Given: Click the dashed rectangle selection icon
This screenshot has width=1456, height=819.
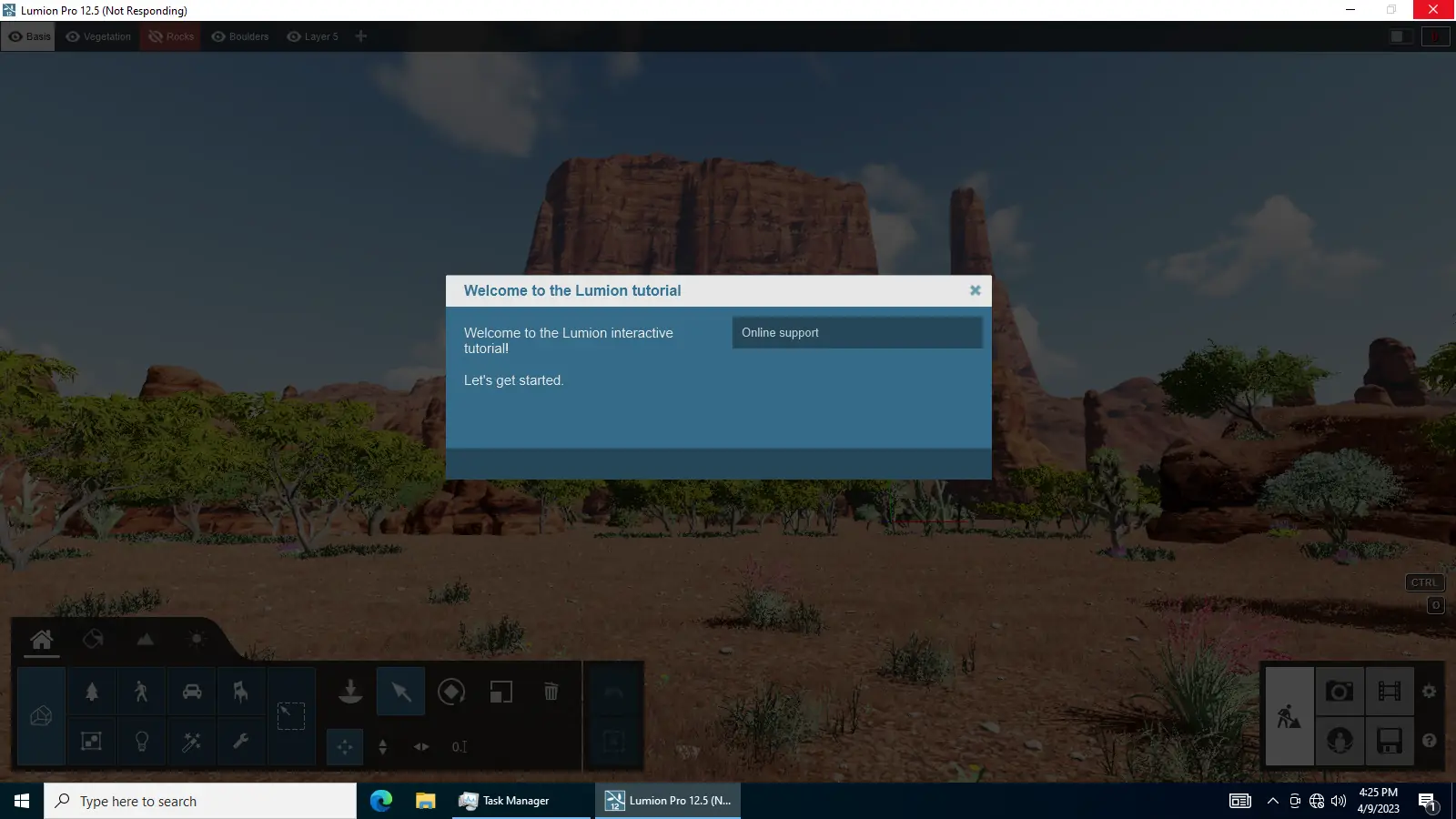Looking at the screenshot, I should click(291, 716).
